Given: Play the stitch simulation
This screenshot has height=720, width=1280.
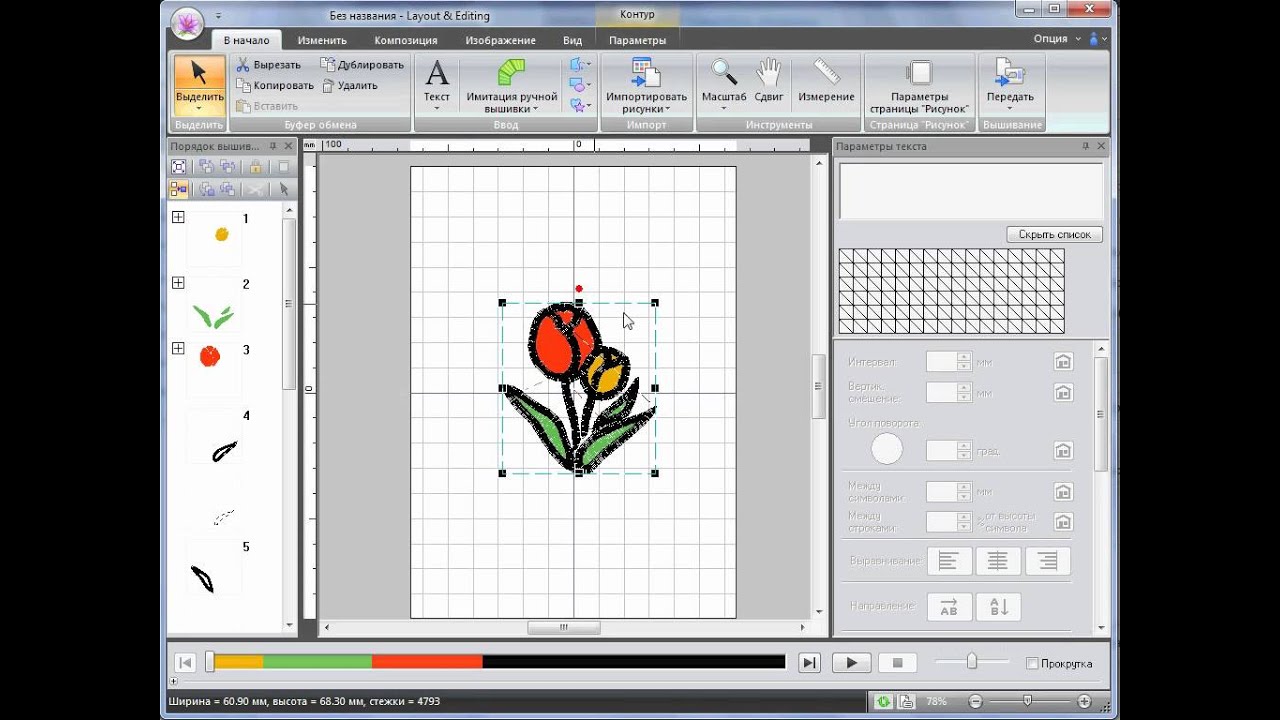Looking at the screenshot, I should click(x=852, y=663).
